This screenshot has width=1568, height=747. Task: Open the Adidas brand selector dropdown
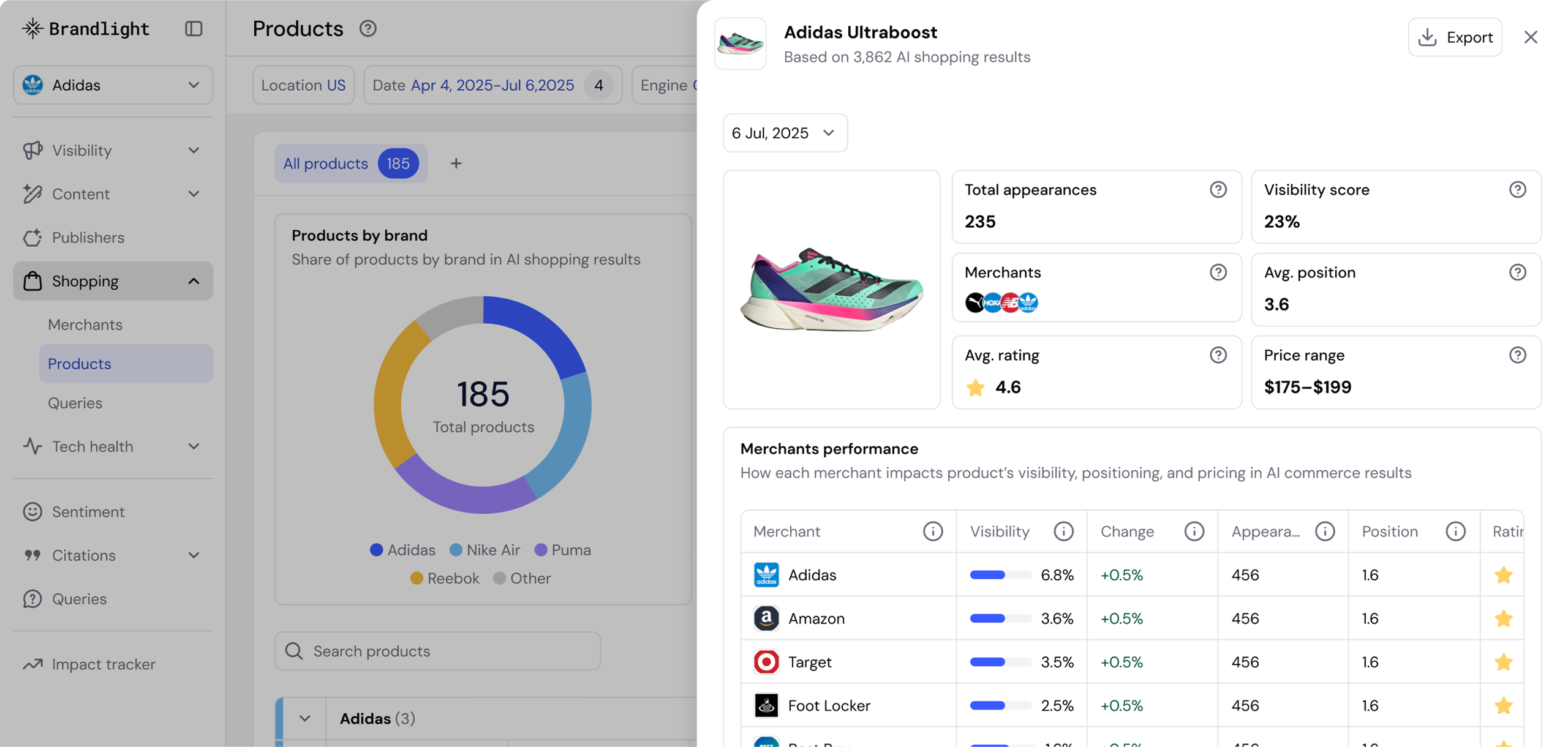tap(113, 85)
